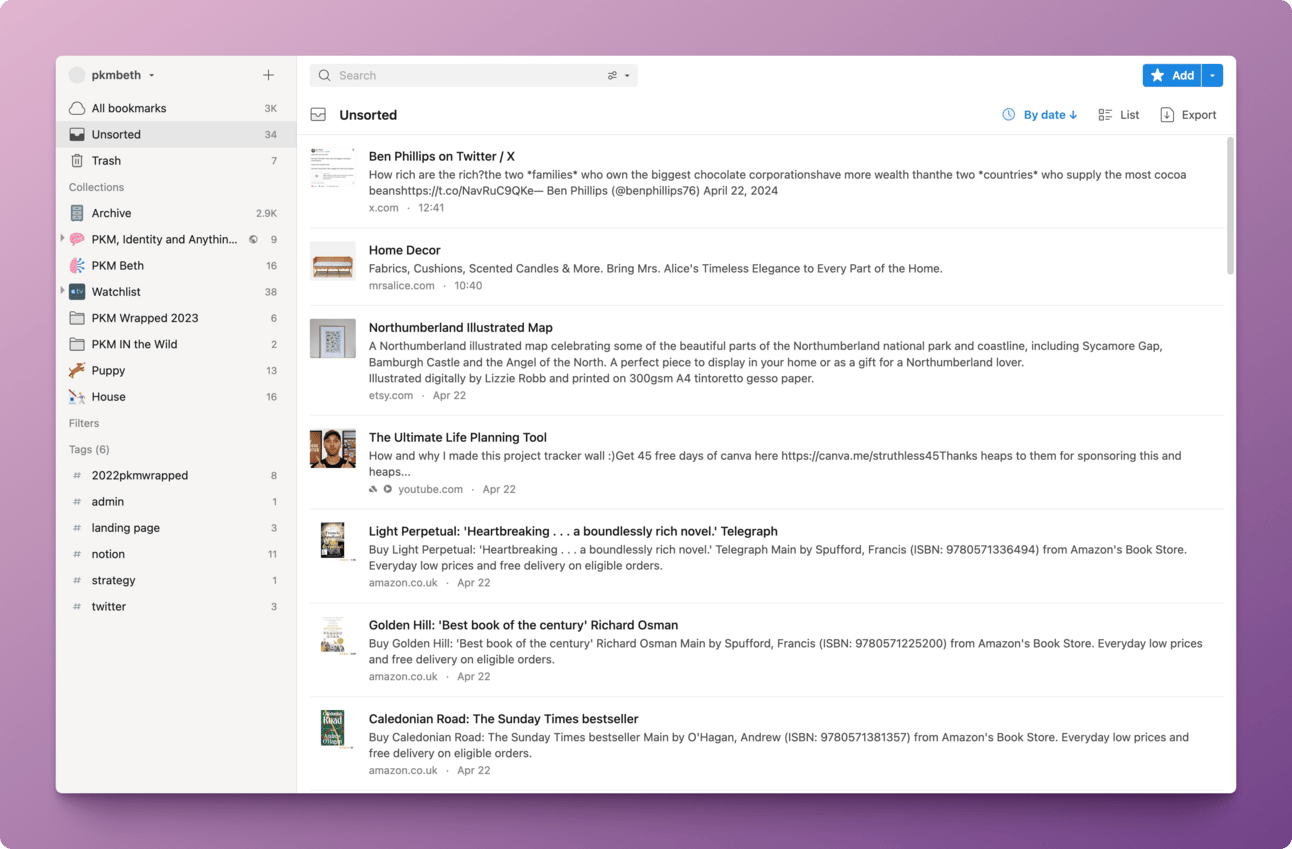Click the pkmbeth profile avatar
Image resolution: width=1292 pixels, height=849 pixels.
tap(77, 75)
